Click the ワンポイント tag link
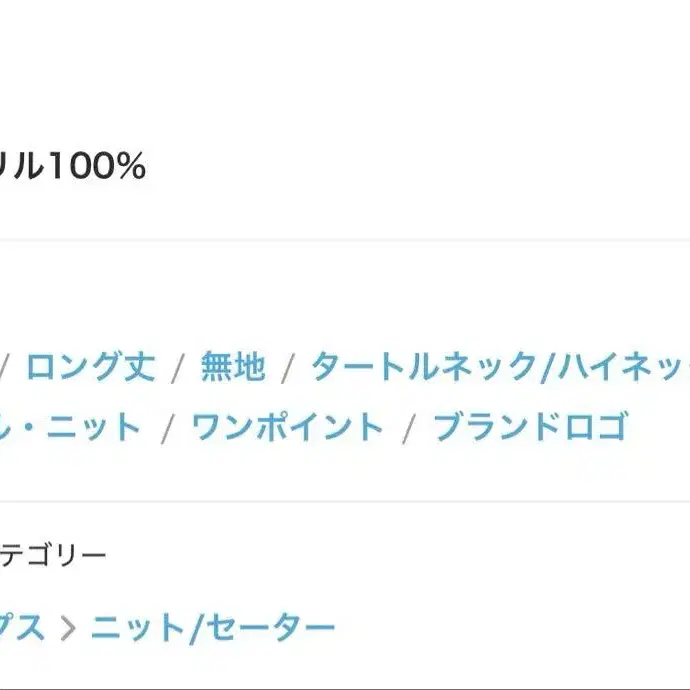690x690 pixels. coord(287,426)
